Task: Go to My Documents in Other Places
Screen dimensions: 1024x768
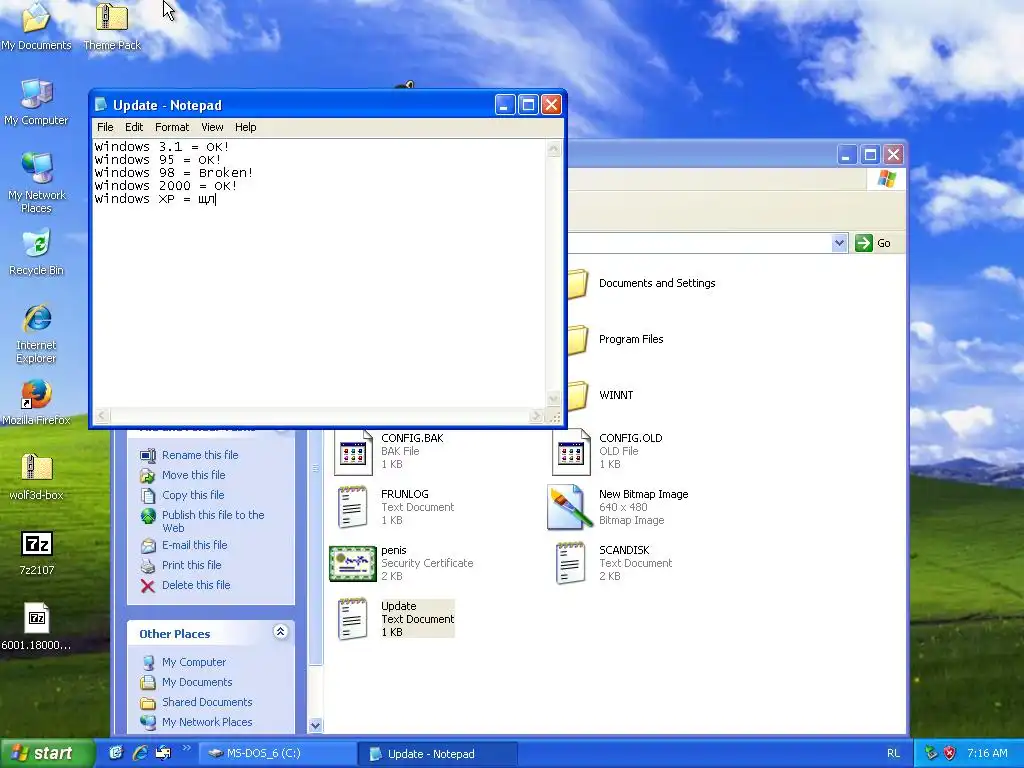Action: [197, 682]
